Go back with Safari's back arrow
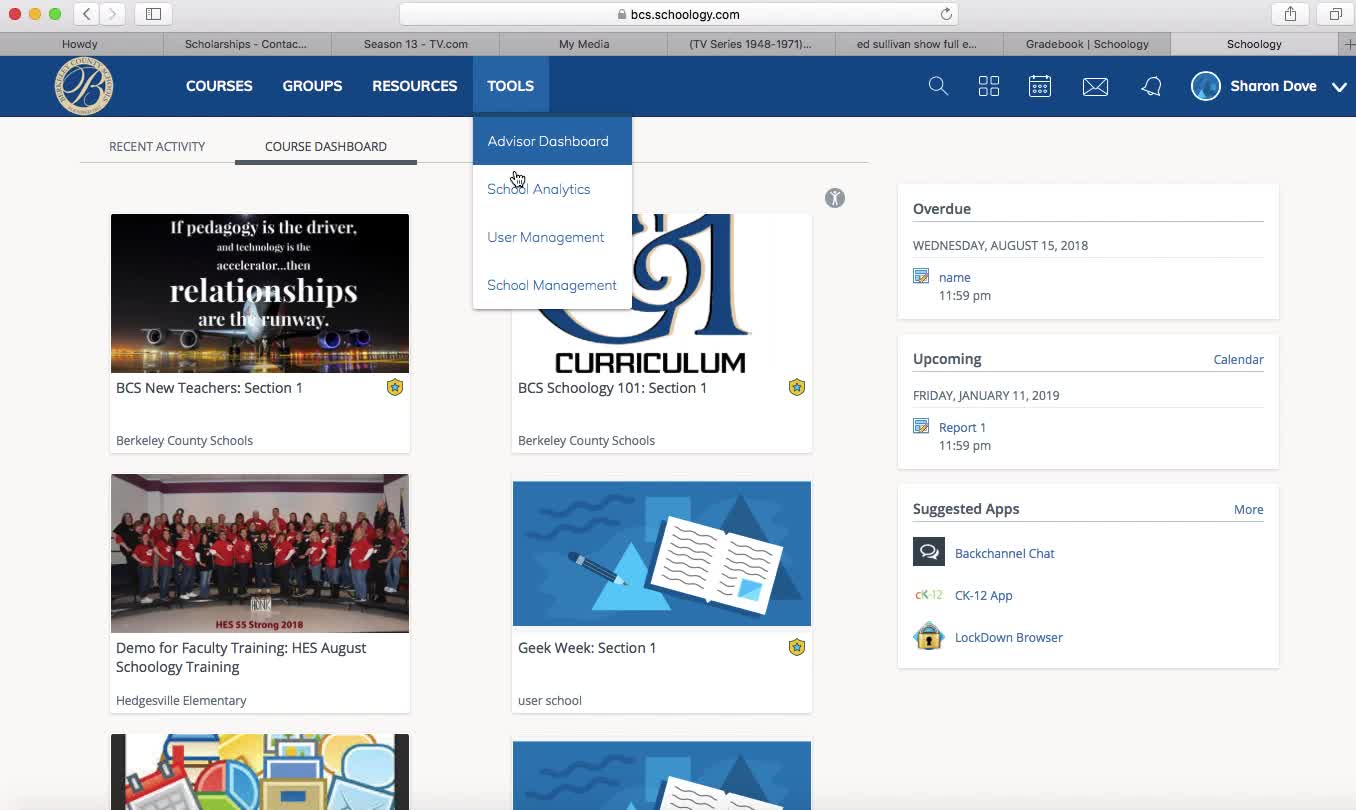1356x810 pixels. 87,14
